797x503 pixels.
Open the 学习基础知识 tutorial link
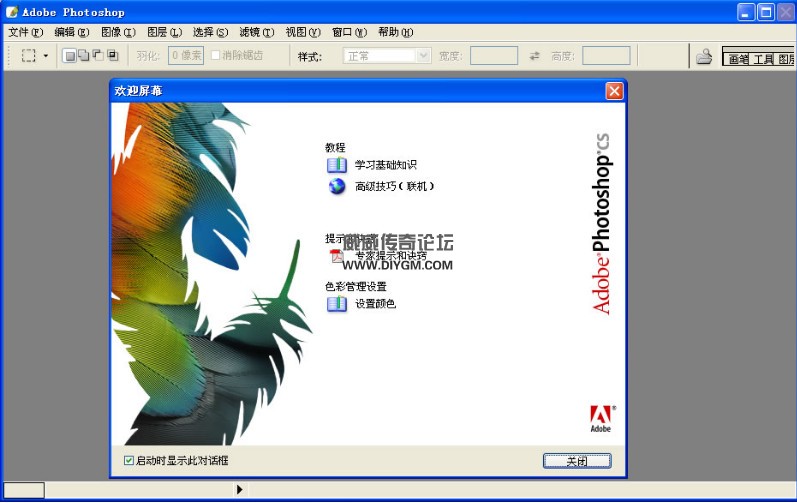point(386,165)
